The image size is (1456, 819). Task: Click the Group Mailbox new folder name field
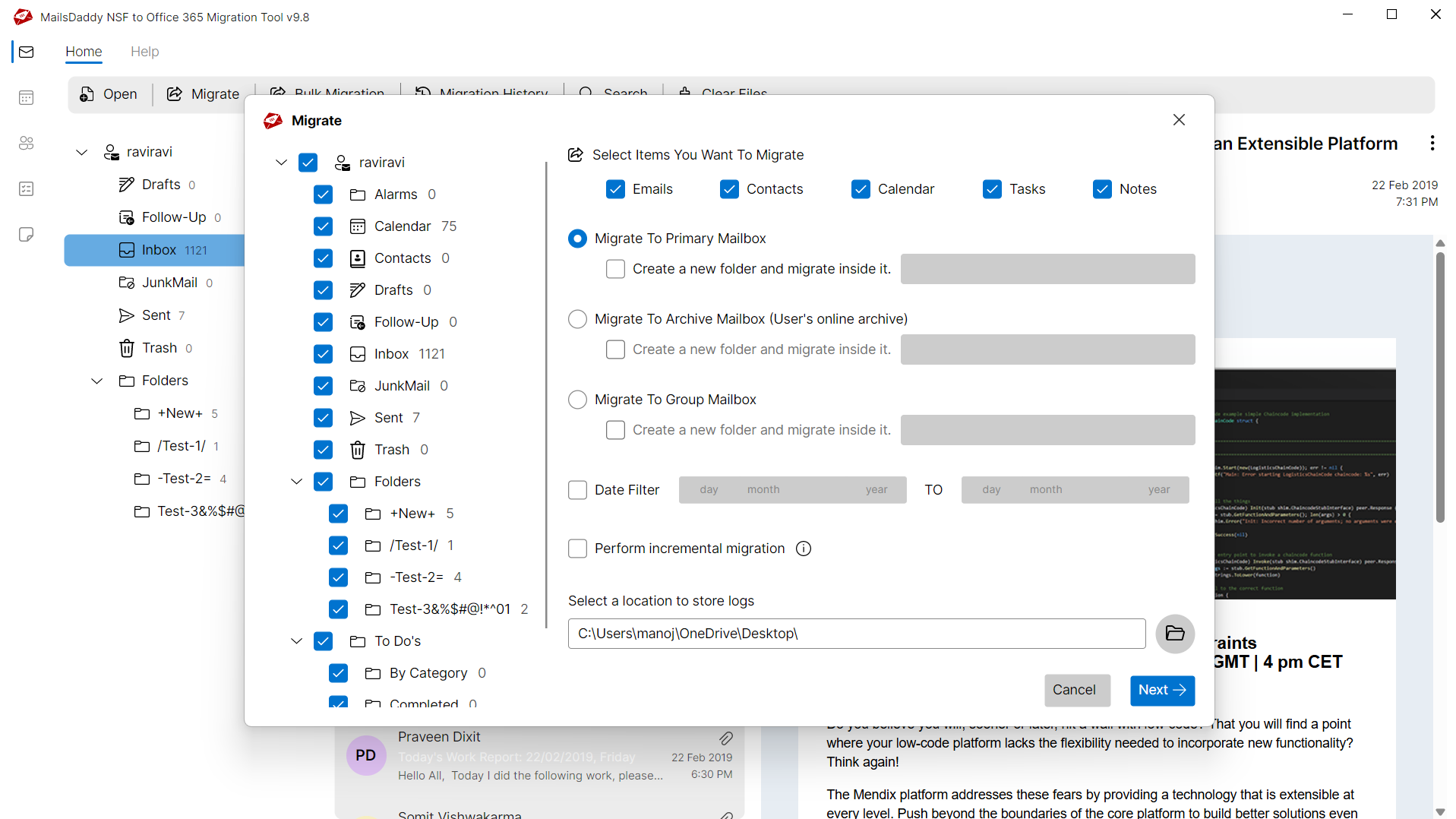[x=1047, y=430]
